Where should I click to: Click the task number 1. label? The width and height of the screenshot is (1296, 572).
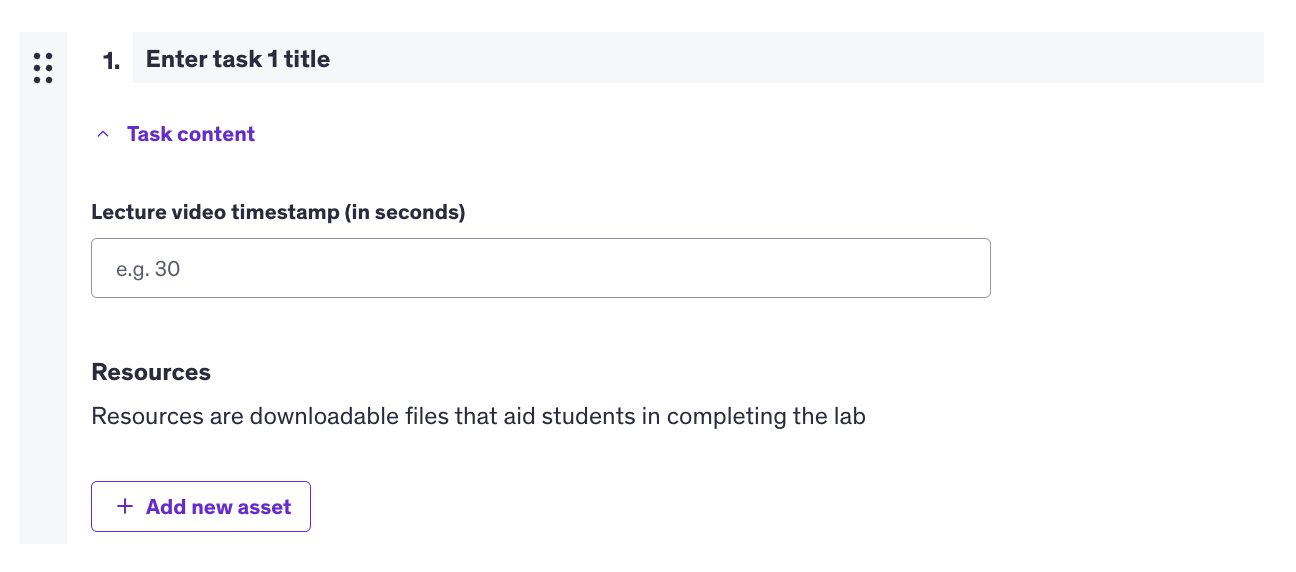click(x=110, y=61)
